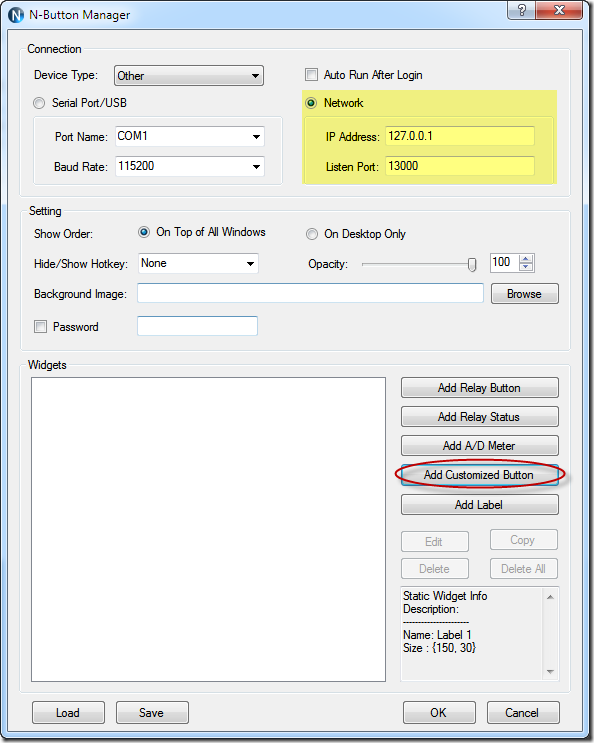594x743 pixels.
Task: Click the Background Image path field
Action: point(310,293)
